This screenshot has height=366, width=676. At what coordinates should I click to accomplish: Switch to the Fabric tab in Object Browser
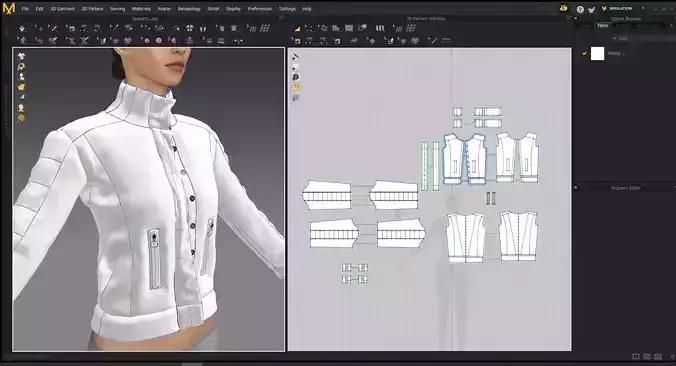(x=603, y=26)
